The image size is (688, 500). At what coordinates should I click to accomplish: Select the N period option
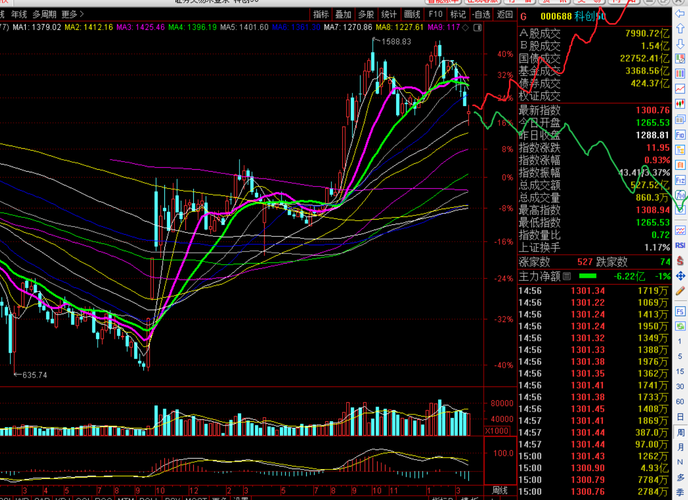click(x=680, y=462)
